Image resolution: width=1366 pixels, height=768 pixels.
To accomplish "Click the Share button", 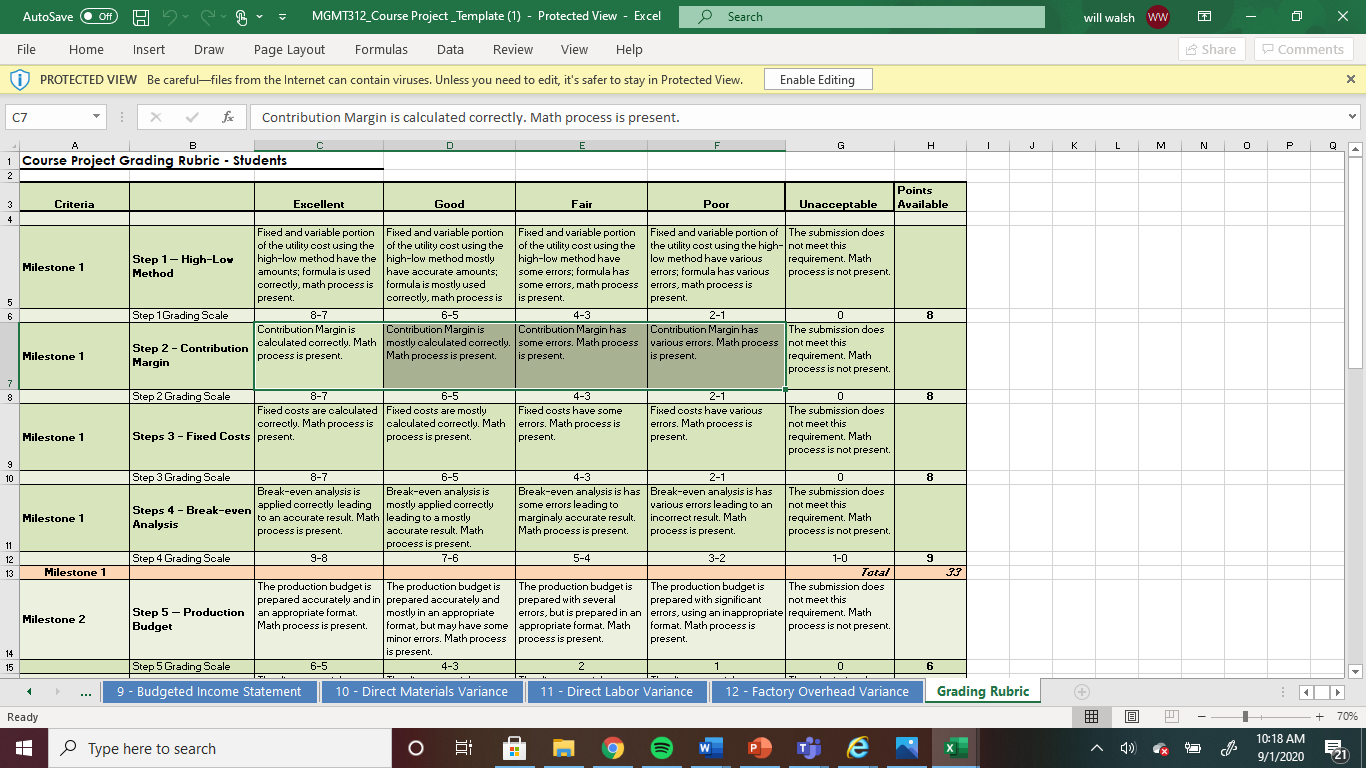I will (x=1210, y=49).
